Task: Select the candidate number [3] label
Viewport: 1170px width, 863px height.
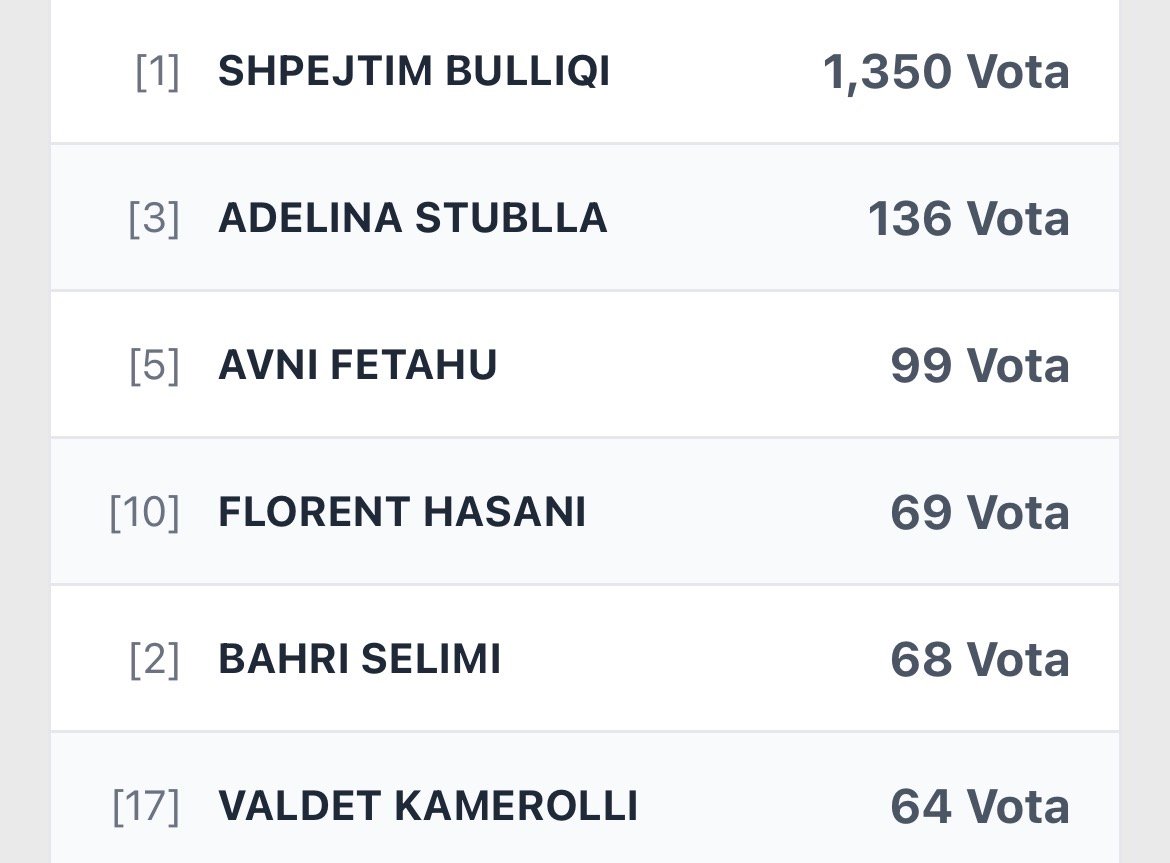Action: 154,220
